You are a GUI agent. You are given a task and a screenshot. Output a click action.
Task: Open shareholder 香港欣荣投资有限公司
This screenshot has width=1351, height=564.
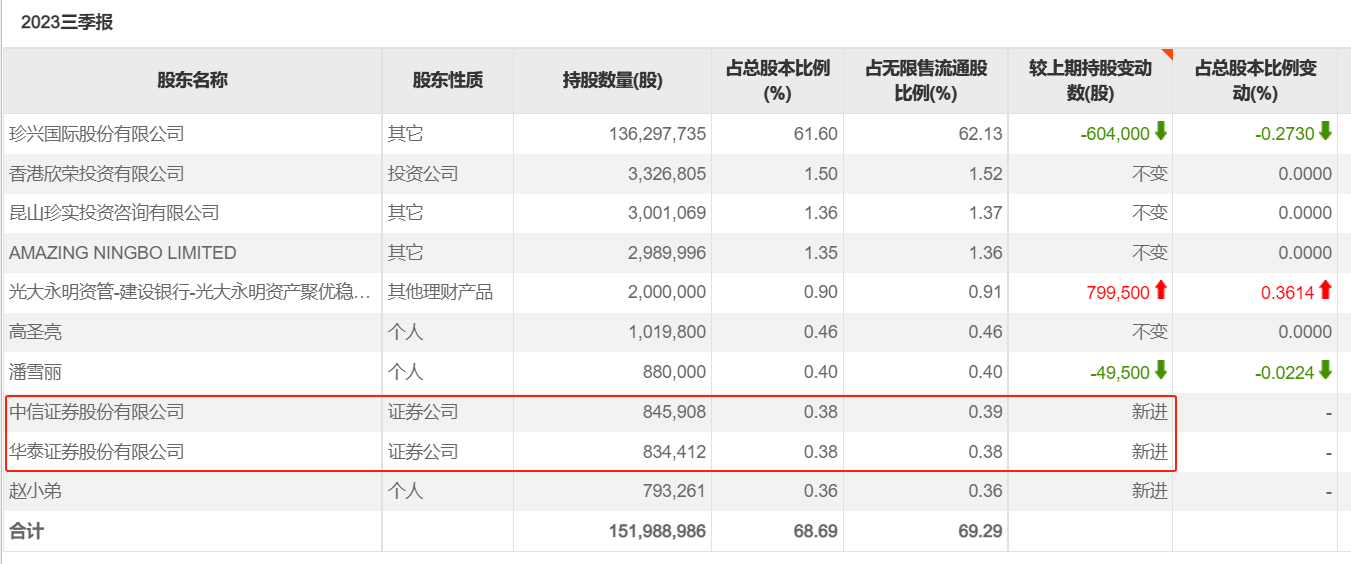point(97,173)
